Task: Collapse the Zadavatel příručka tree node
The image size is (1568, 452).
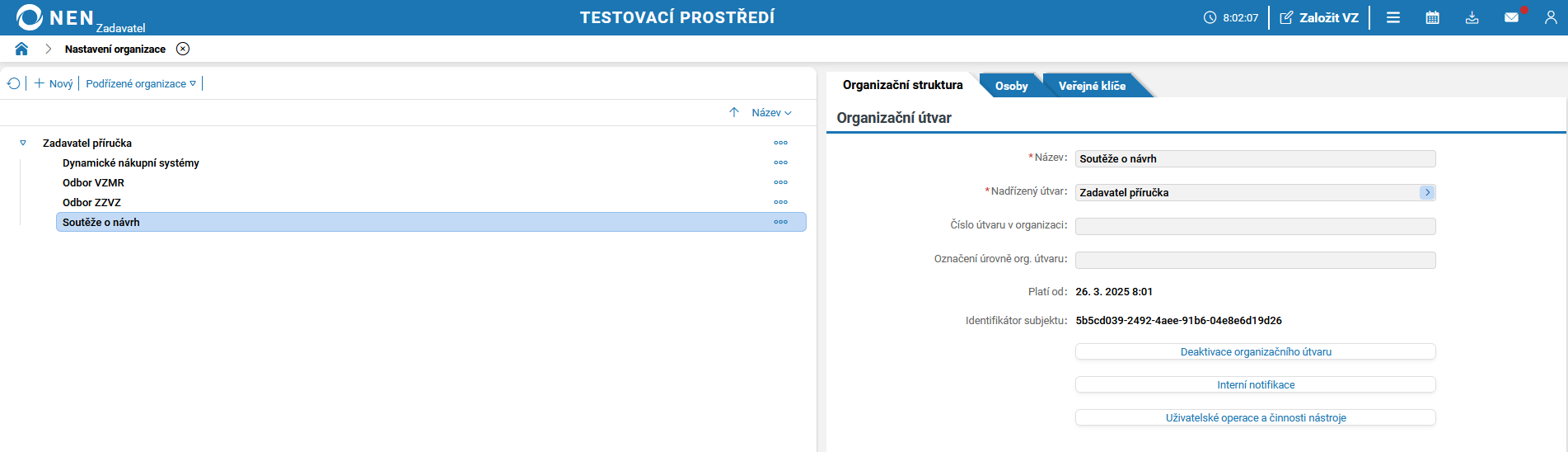Action: [x=23, y=143]
